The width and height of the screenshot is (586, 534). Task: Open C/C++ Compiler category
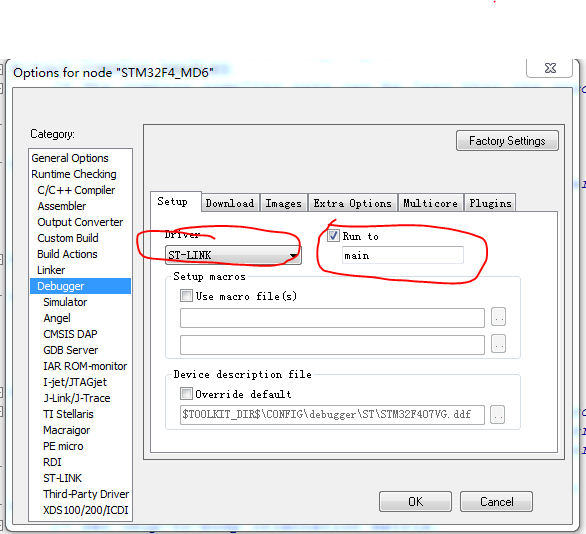[x=76, y=191]
